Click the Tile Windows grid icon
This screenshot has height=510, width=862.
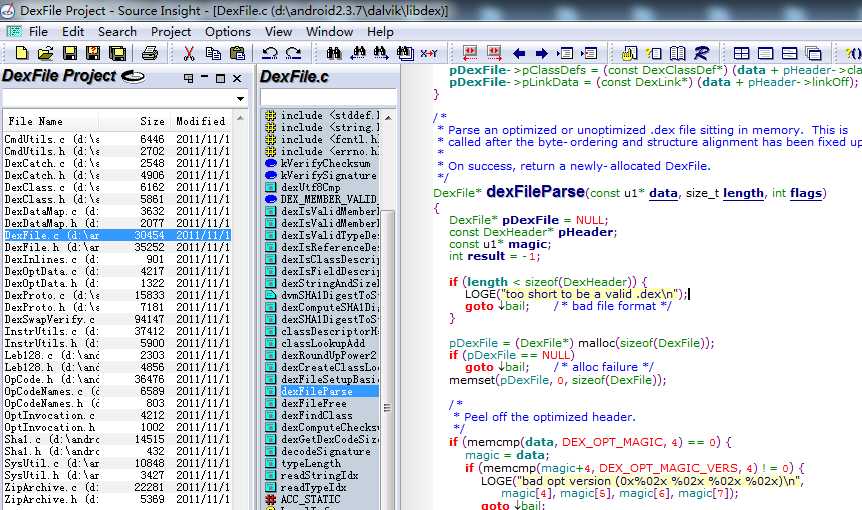(742, 53)
